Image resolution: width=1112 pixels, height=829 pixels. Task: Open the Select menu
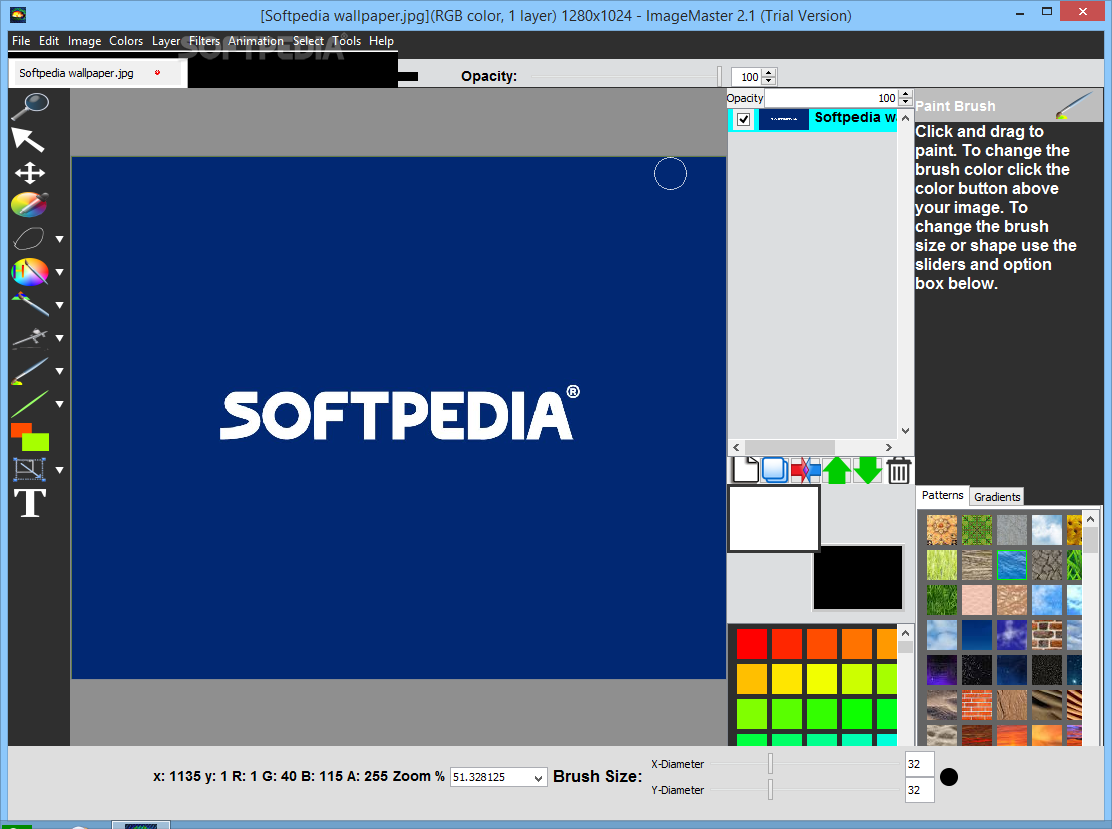(x=308, y=41)
